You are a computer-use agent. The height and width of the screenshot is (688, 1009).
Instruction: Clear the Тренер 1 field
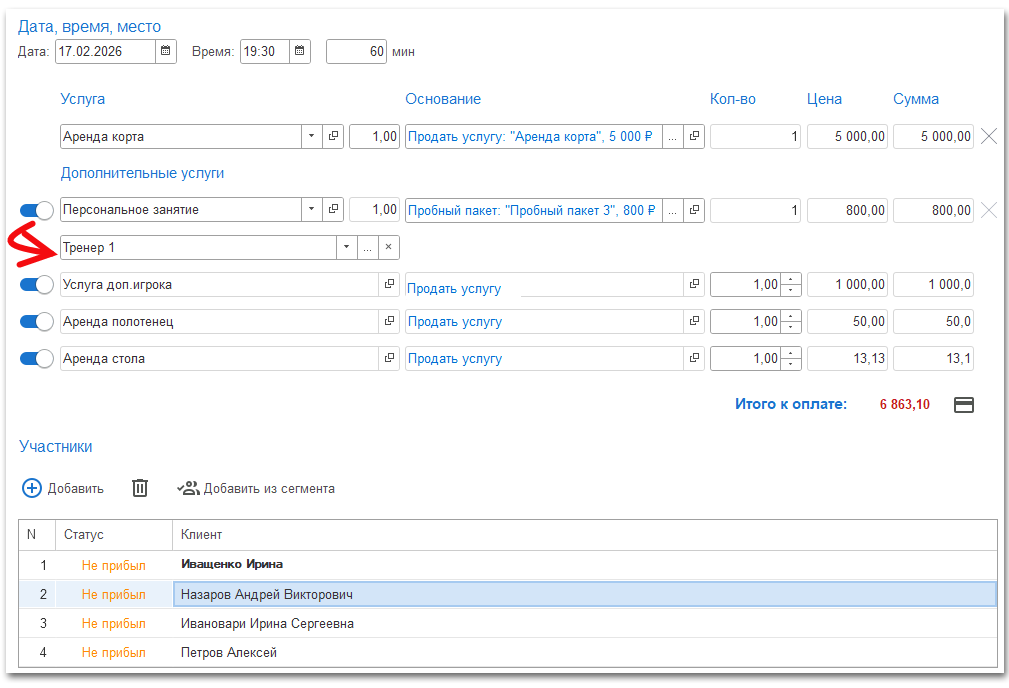(x=389, y=248)
